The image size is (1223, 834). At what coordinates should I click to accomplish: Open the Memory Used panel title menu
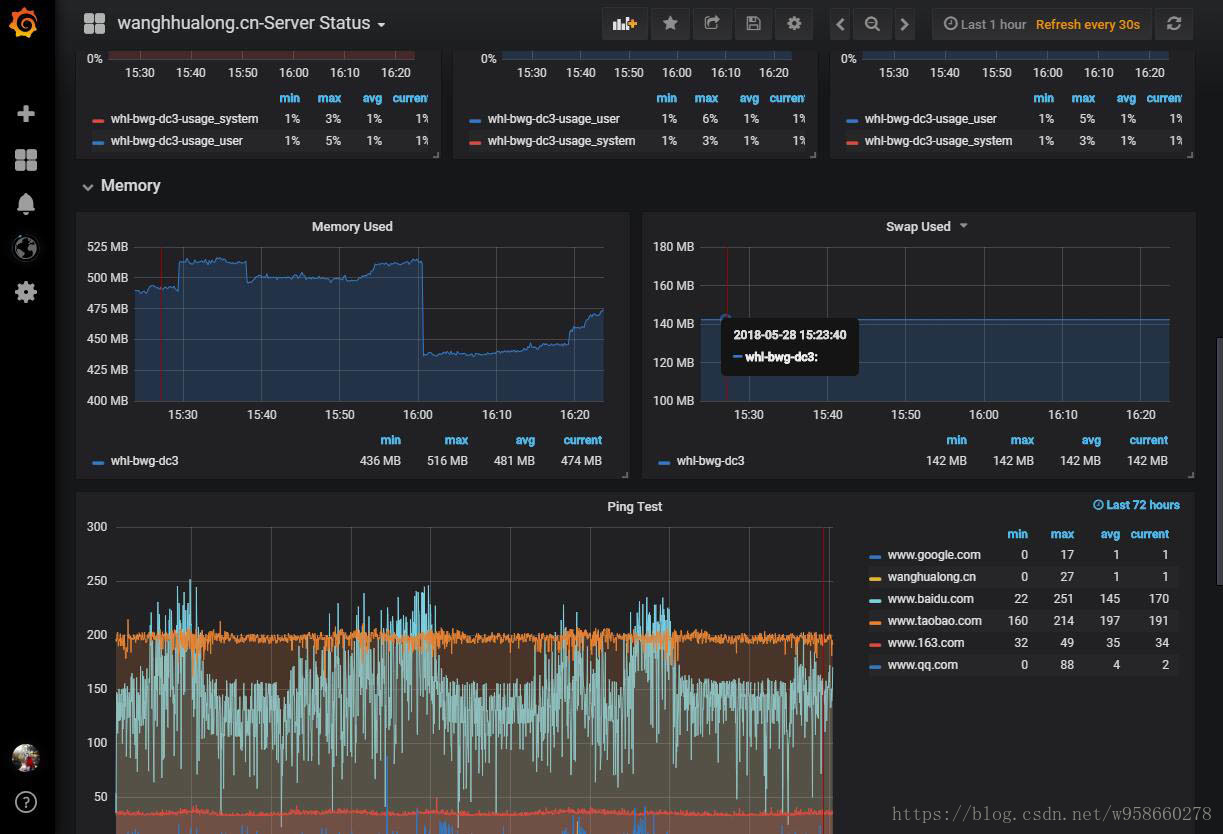pos(352,226)
